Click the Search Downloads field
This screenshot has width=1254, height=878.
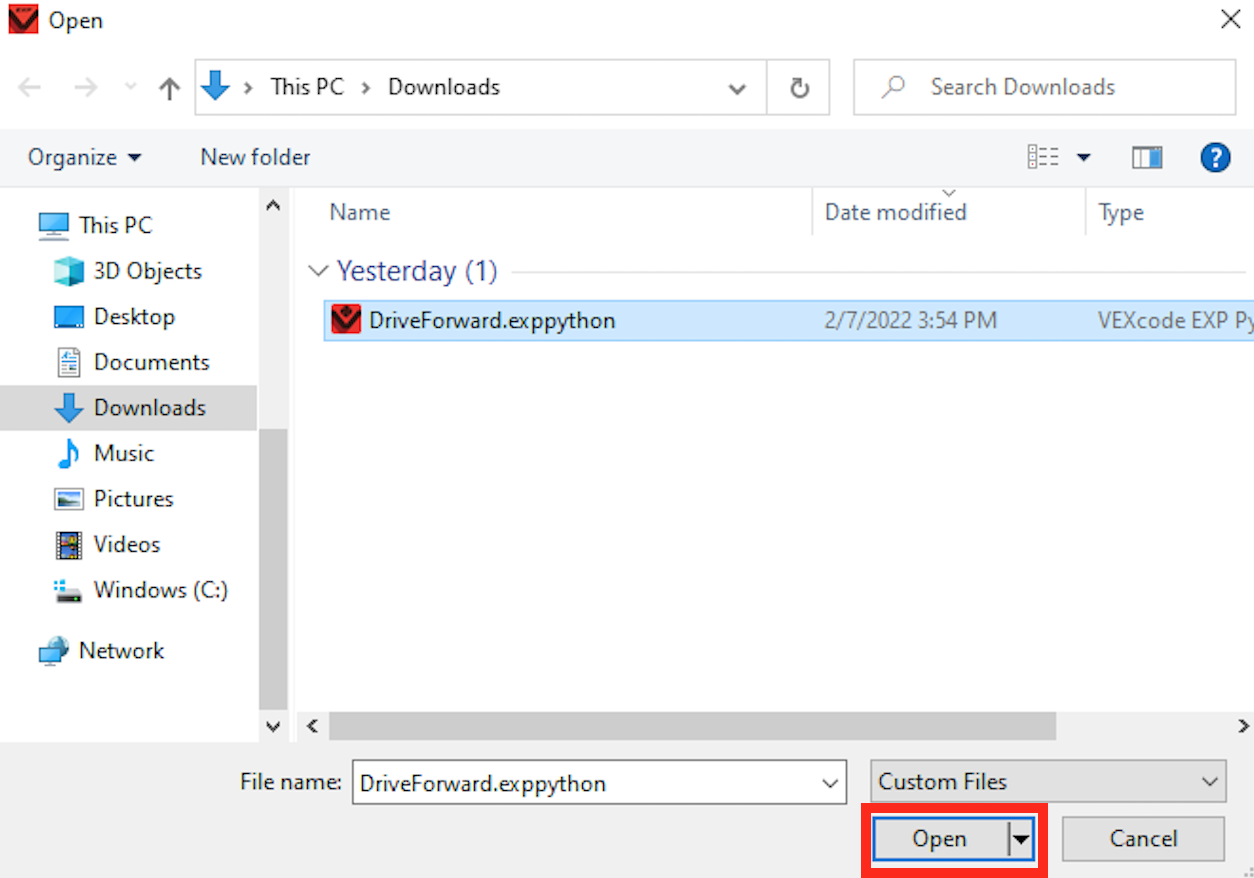[1044, 87]
